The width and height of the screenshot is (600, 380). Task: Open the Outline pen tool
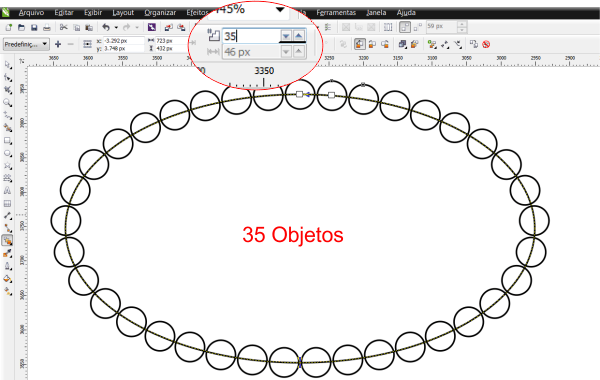(8, 266)
